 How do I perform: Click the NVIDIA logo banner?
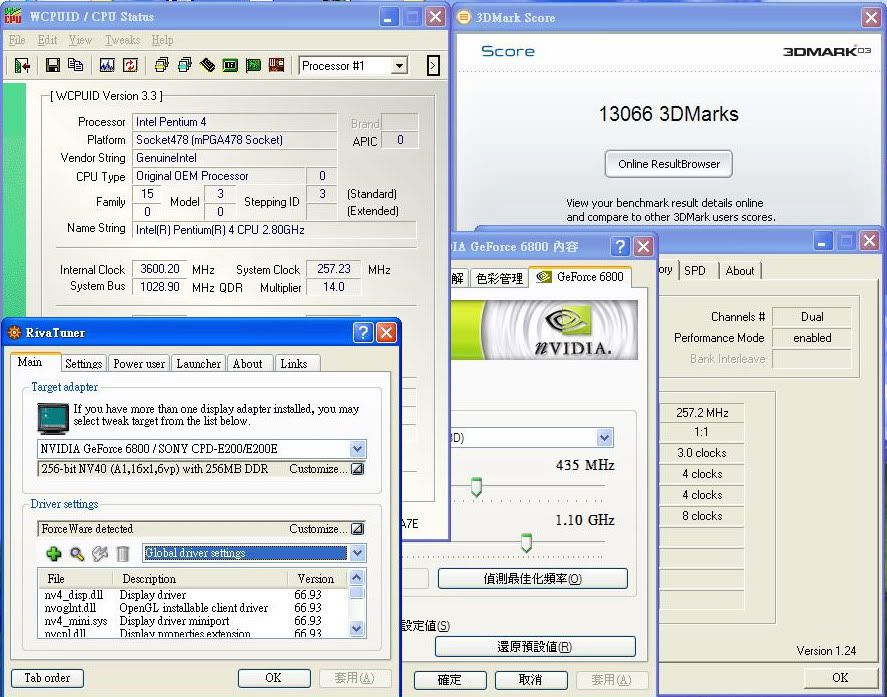(x=544, y=330)
